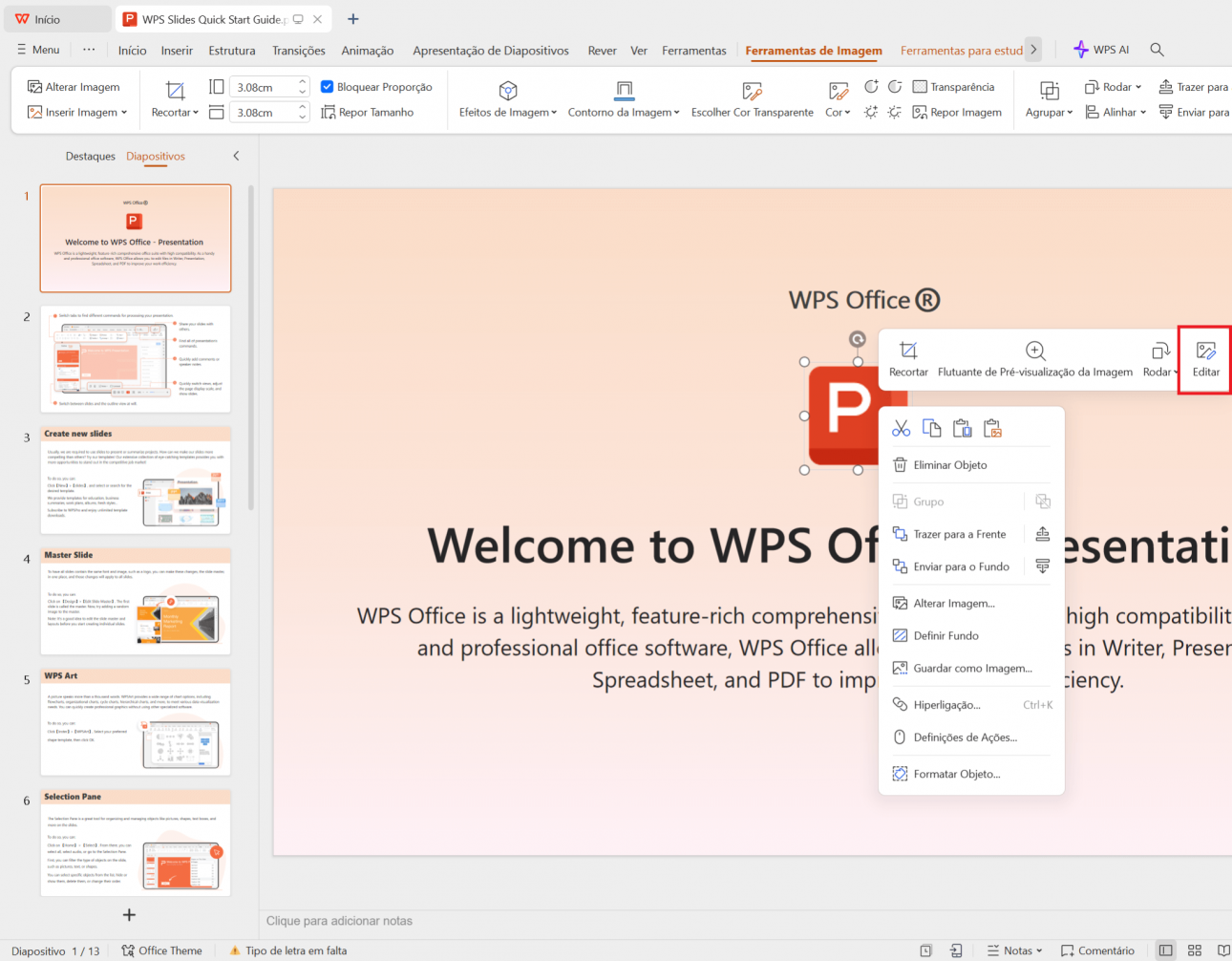Click the search magnifier icon in ribbon
This screenshot has height=961, width=1232.
click(1157, 50)
